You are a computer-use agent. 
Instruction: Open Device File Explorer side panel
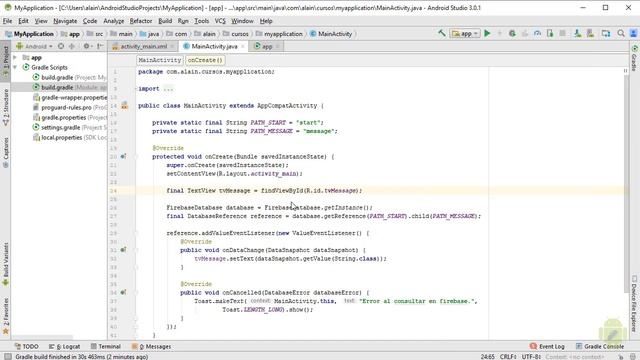(x=634, y=304)
